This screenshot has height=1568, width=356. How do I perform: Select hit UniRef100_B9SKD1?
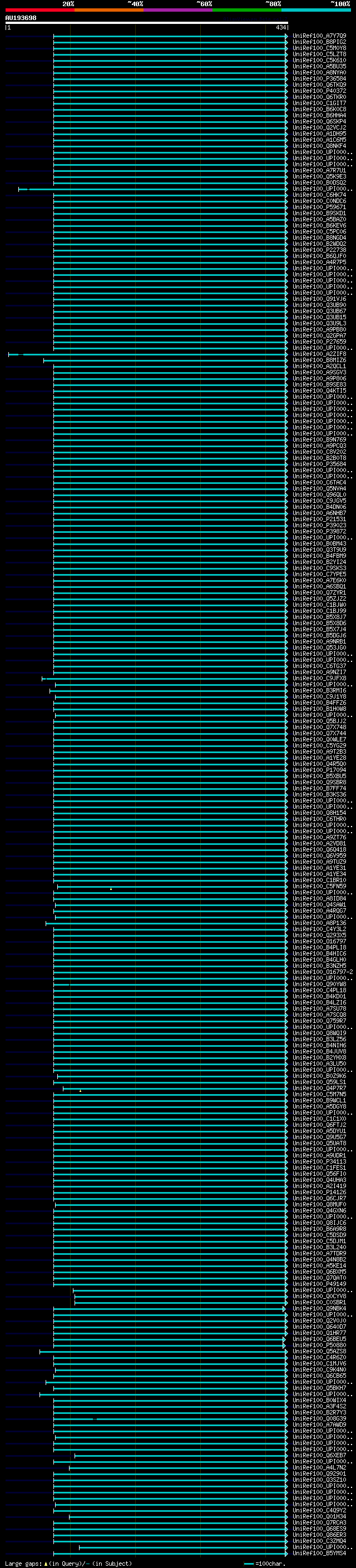319,213
